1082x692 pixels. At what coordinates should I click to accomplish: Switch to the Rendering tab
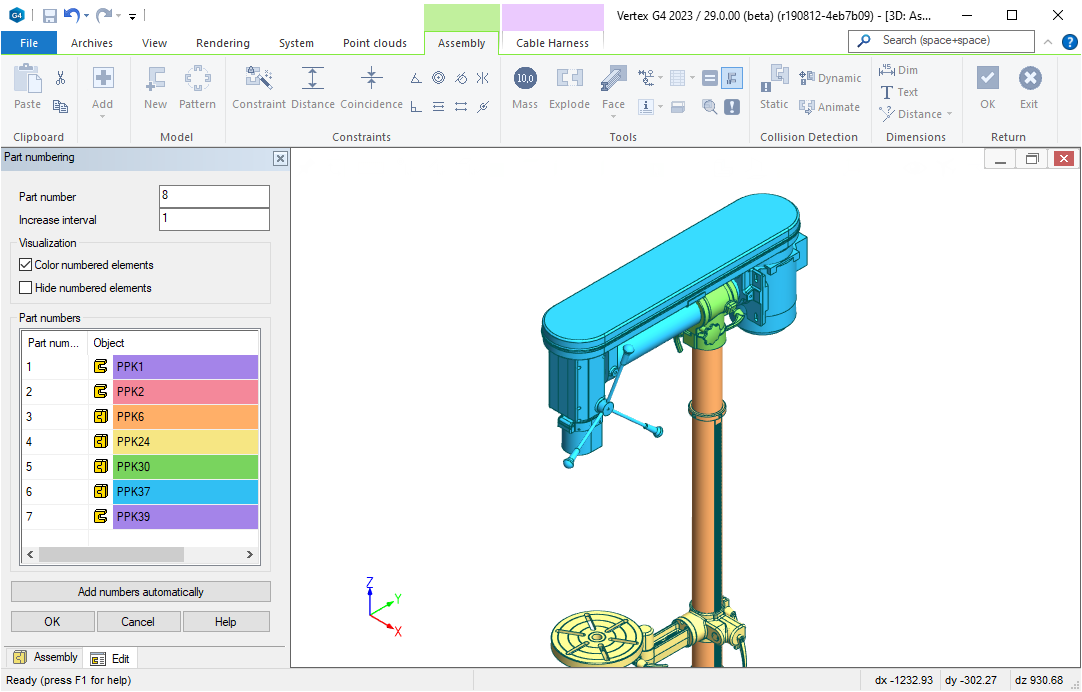click(x=223, y=43)
